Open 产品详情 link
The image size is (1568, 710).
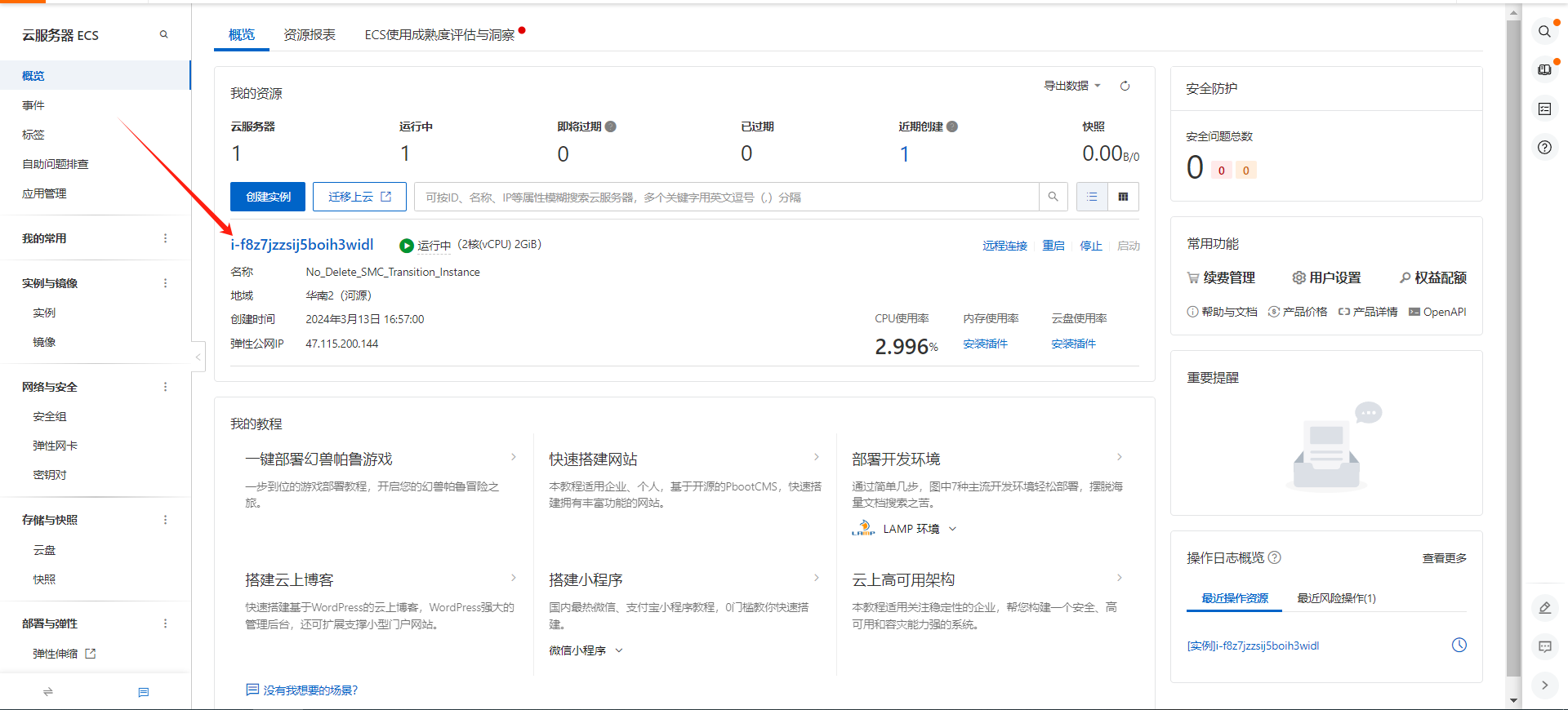pyautogui.click(x=1368, y=312)
